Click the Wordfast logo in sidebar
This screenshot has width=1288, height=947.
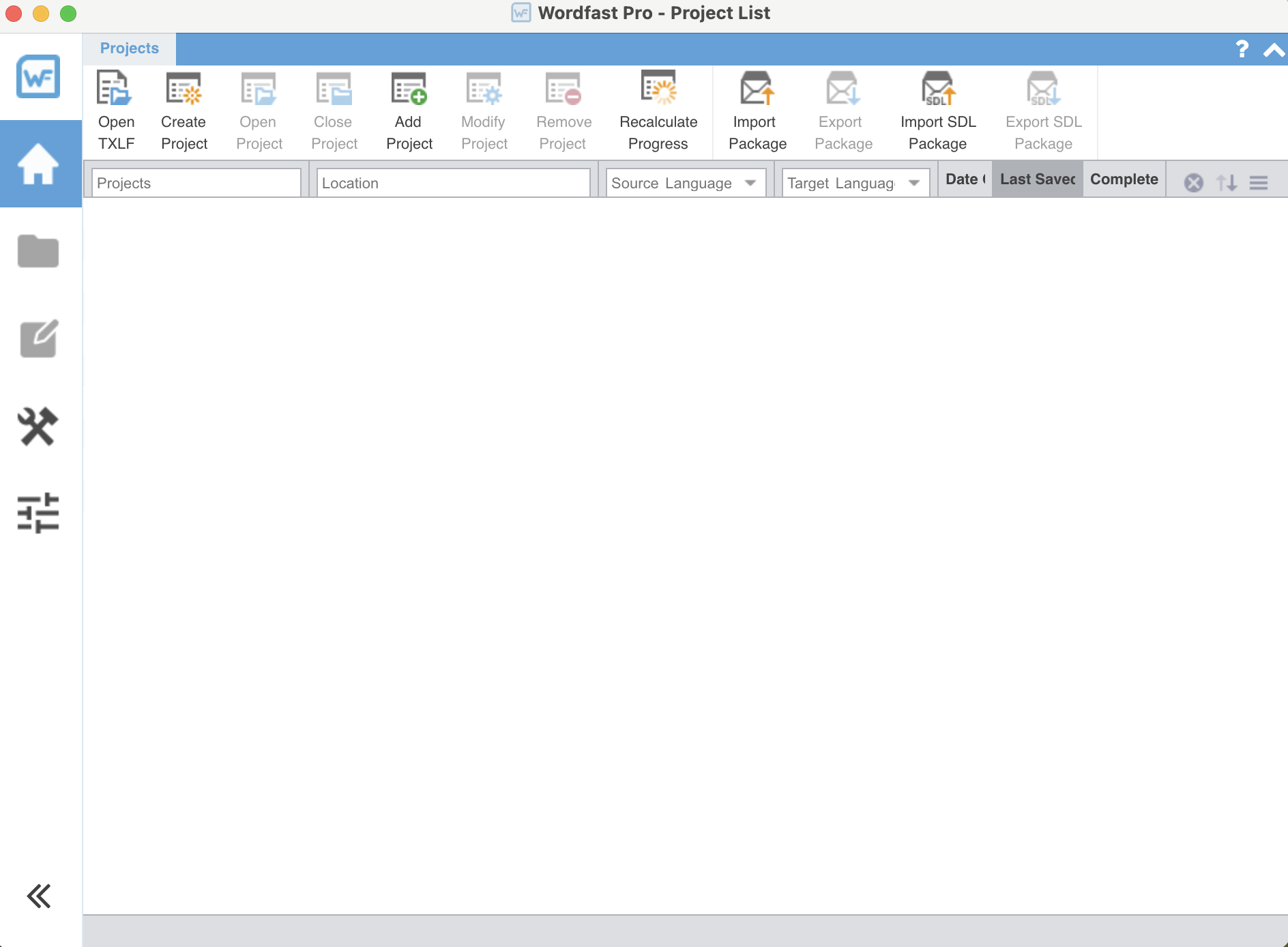click(x=38, y=76)
